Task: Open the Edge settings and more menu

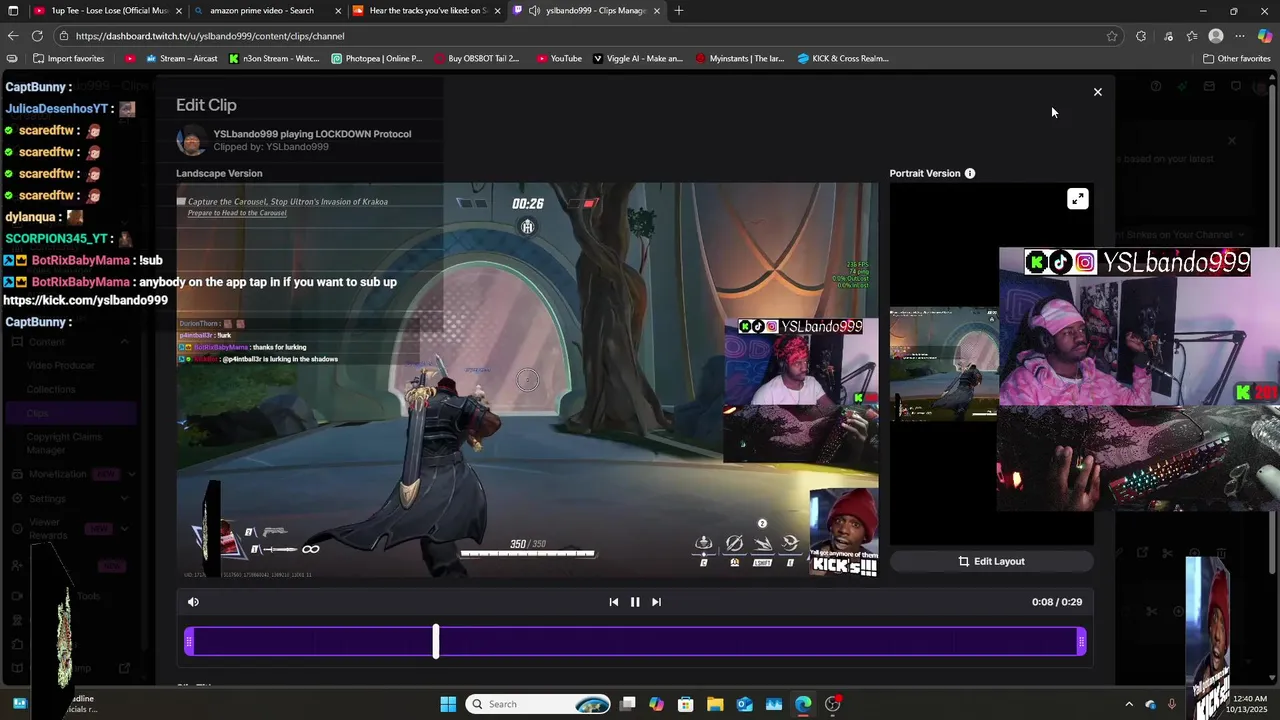Action: click(1240, 36)
